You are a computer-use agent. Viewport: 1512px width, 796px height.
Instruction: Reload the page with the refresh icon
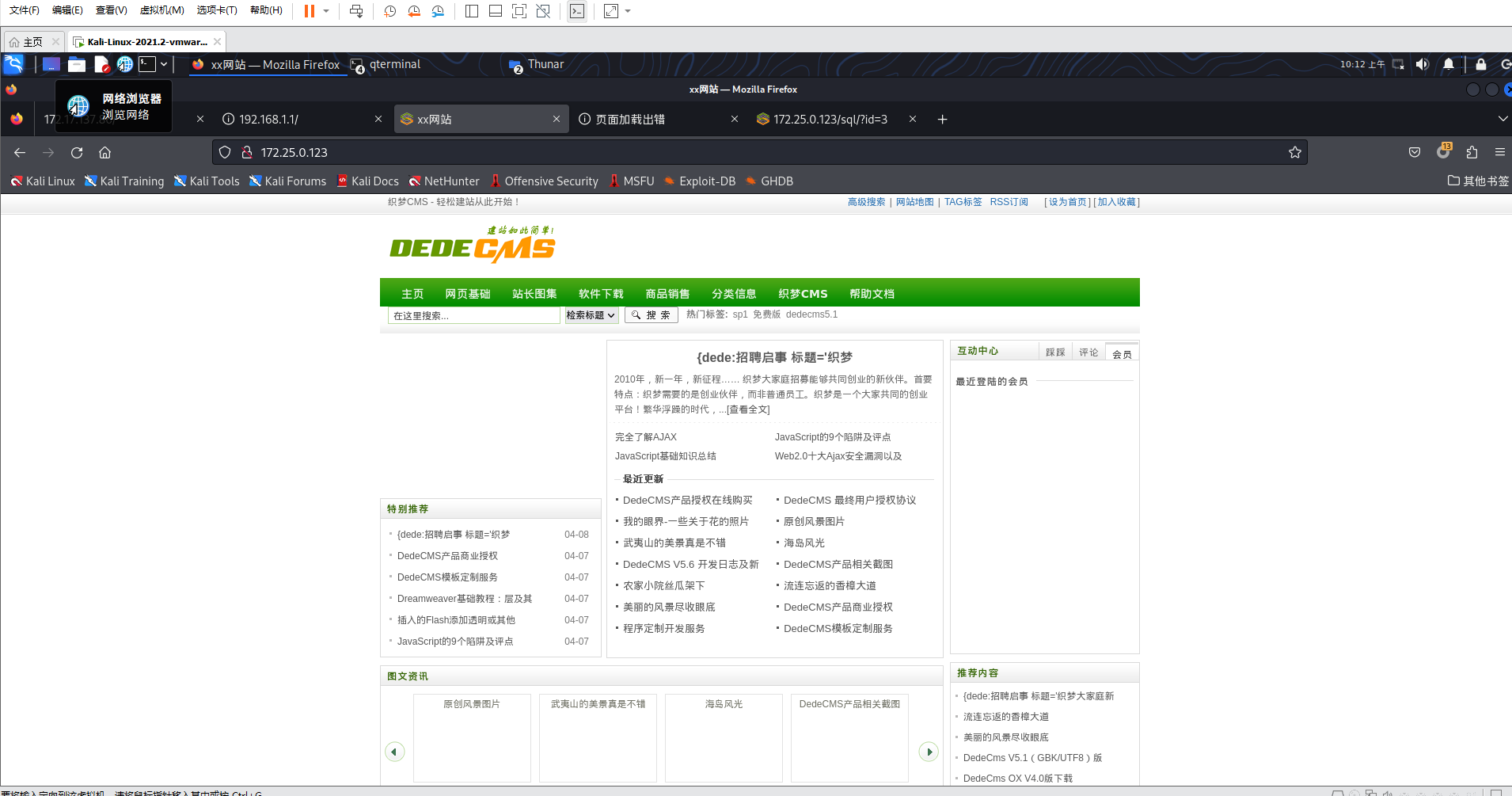77,152
